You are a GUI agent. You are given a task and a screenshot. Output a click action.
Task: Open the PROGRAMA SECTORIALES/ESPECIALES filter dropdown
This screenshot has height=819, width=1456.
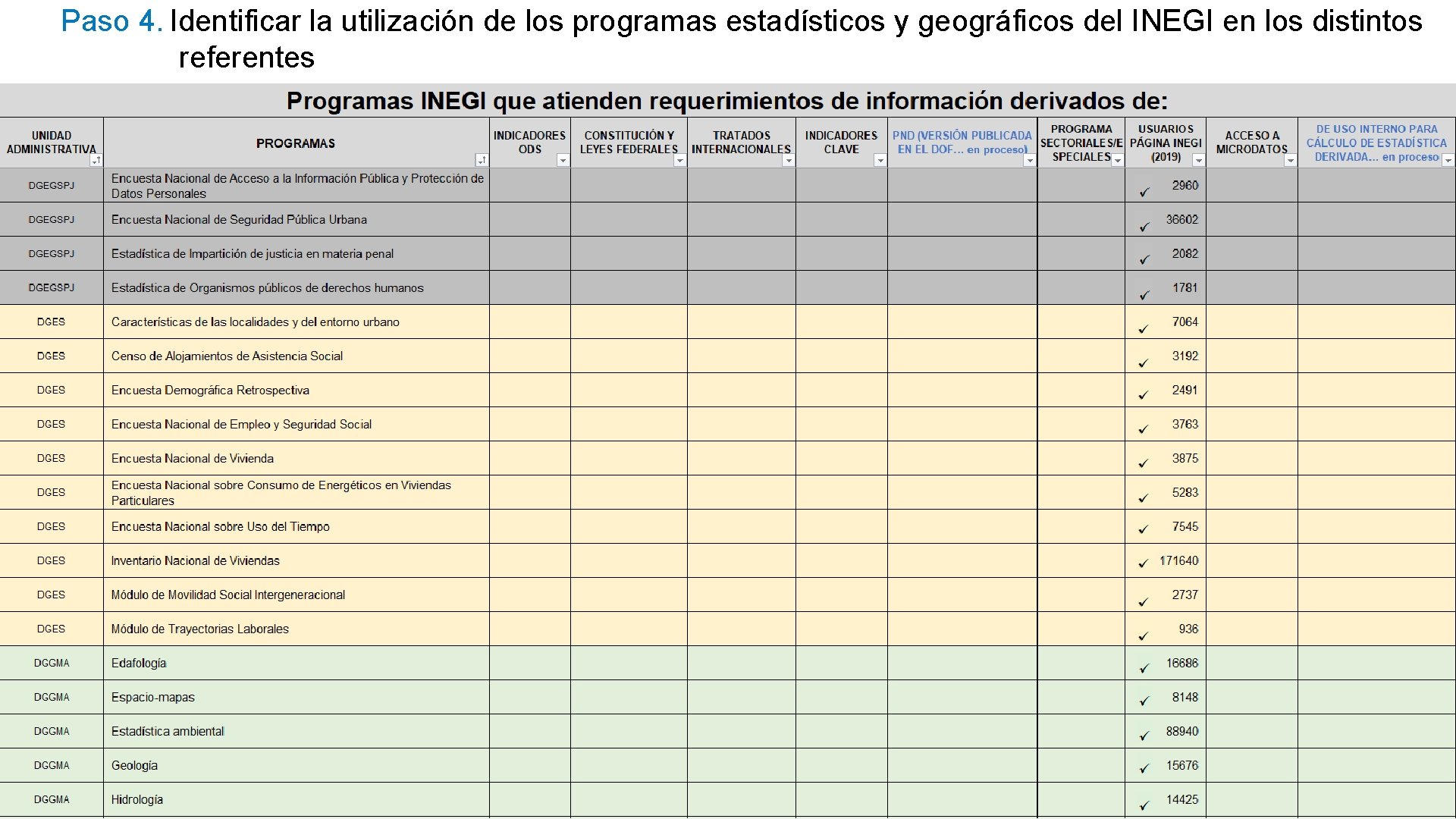click(1117, 160)
